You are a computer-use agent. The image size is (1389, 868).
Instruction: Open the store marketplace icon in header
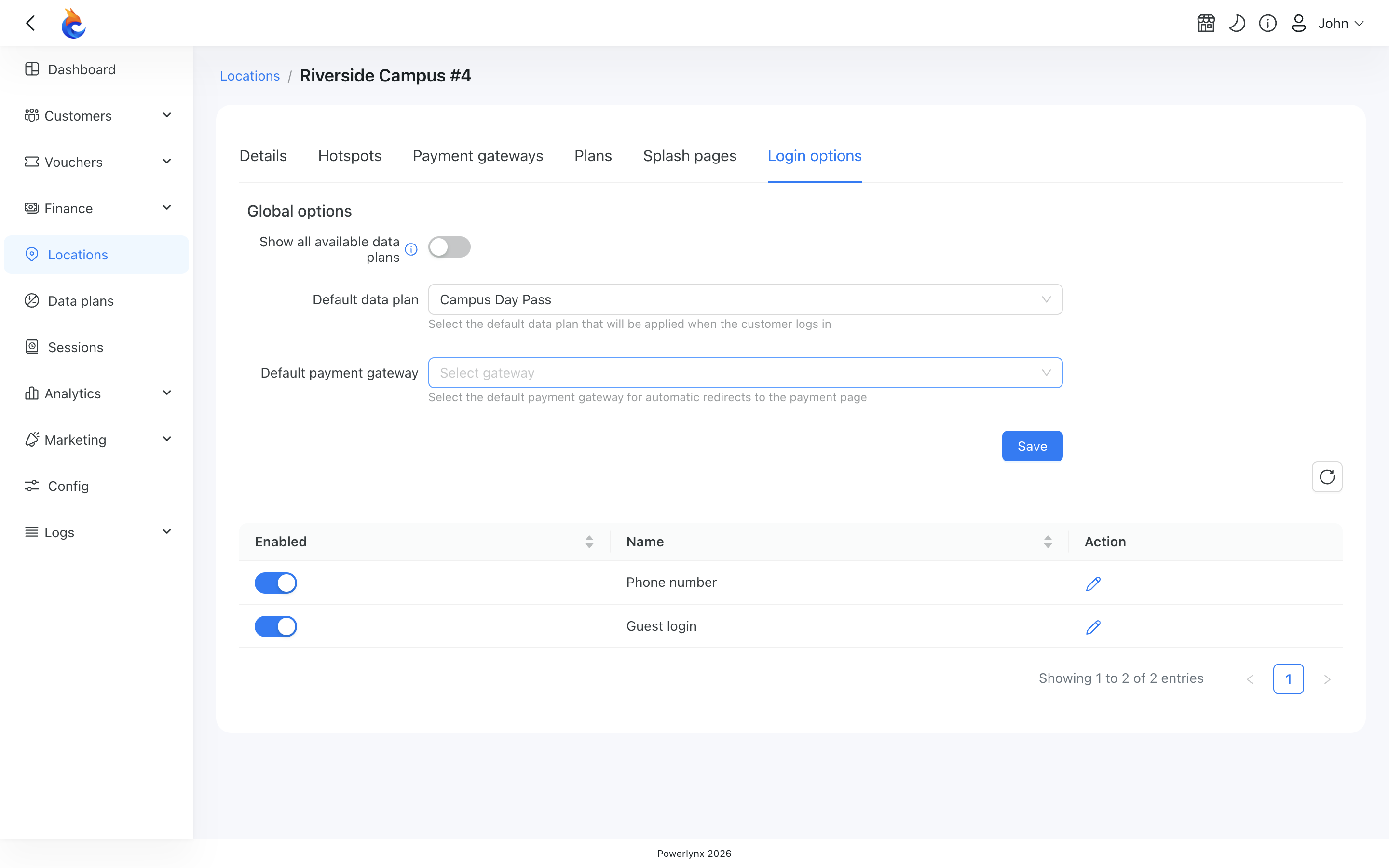pos(1206,24)
